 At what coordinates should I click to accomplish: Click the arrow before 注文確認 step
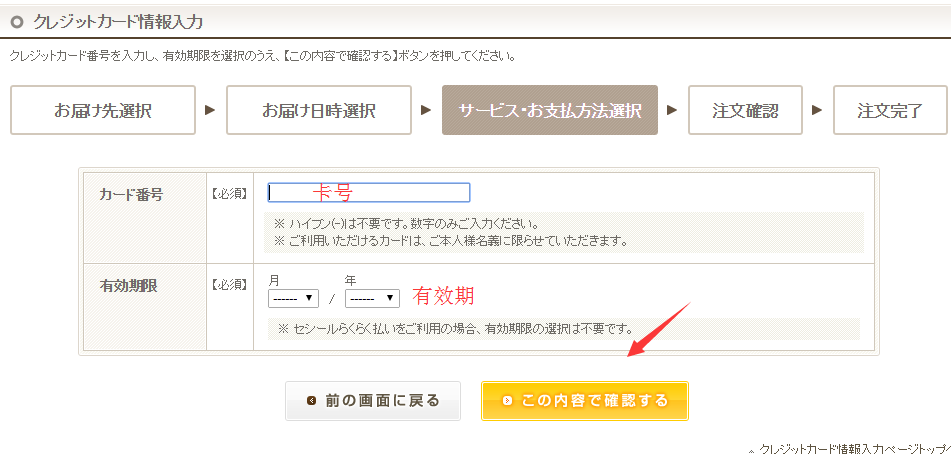[x=672, y=110]
